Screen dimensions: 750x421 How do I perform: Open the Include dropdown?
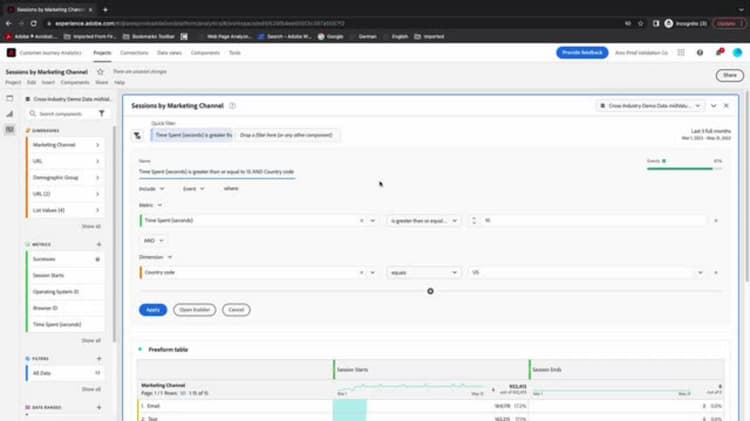pyautogui.click(x=152, y=188)
